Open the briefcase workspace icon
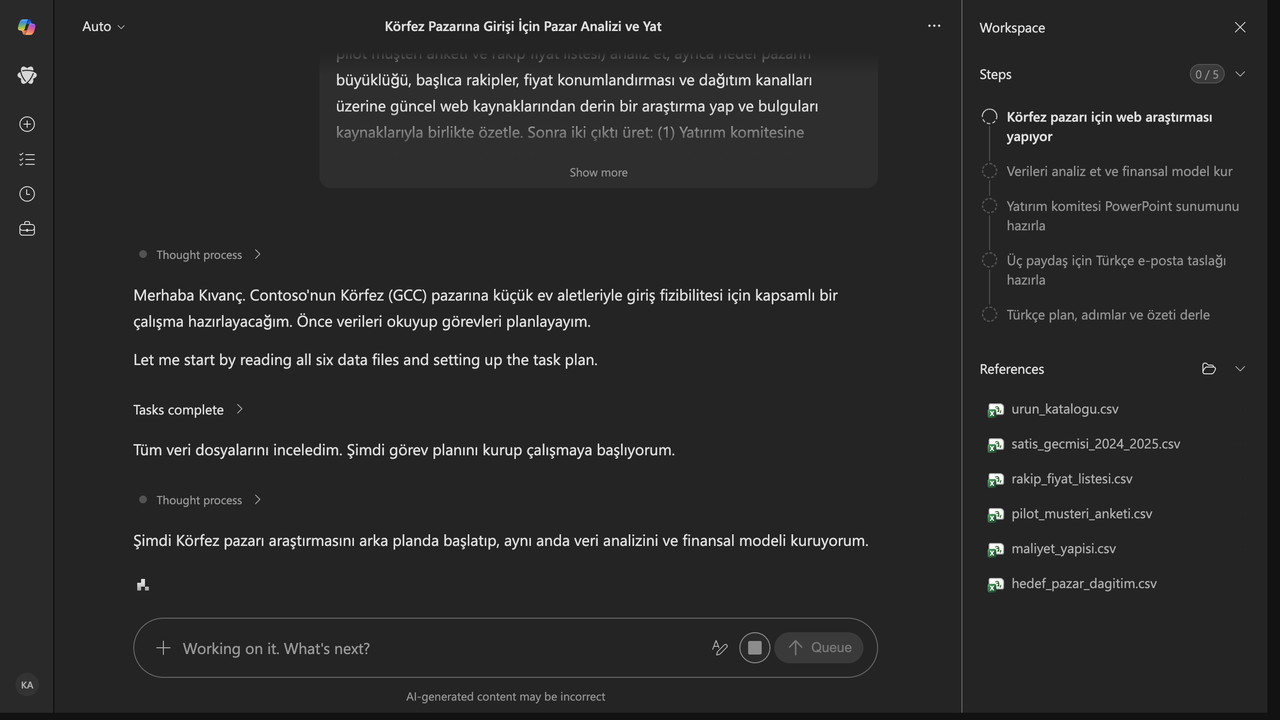The image size is (1280, 720). tap(27, 229)
